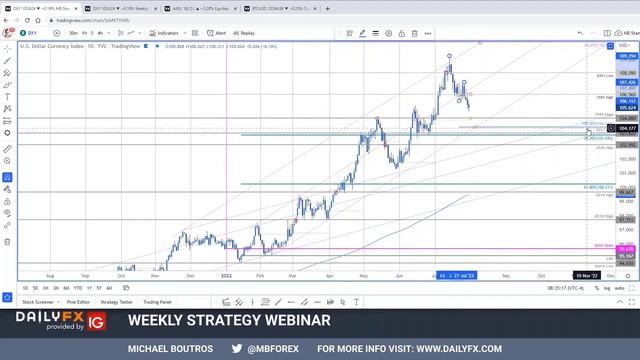Switch to the BTCUSD browser tab

click(x=280, y=8)
